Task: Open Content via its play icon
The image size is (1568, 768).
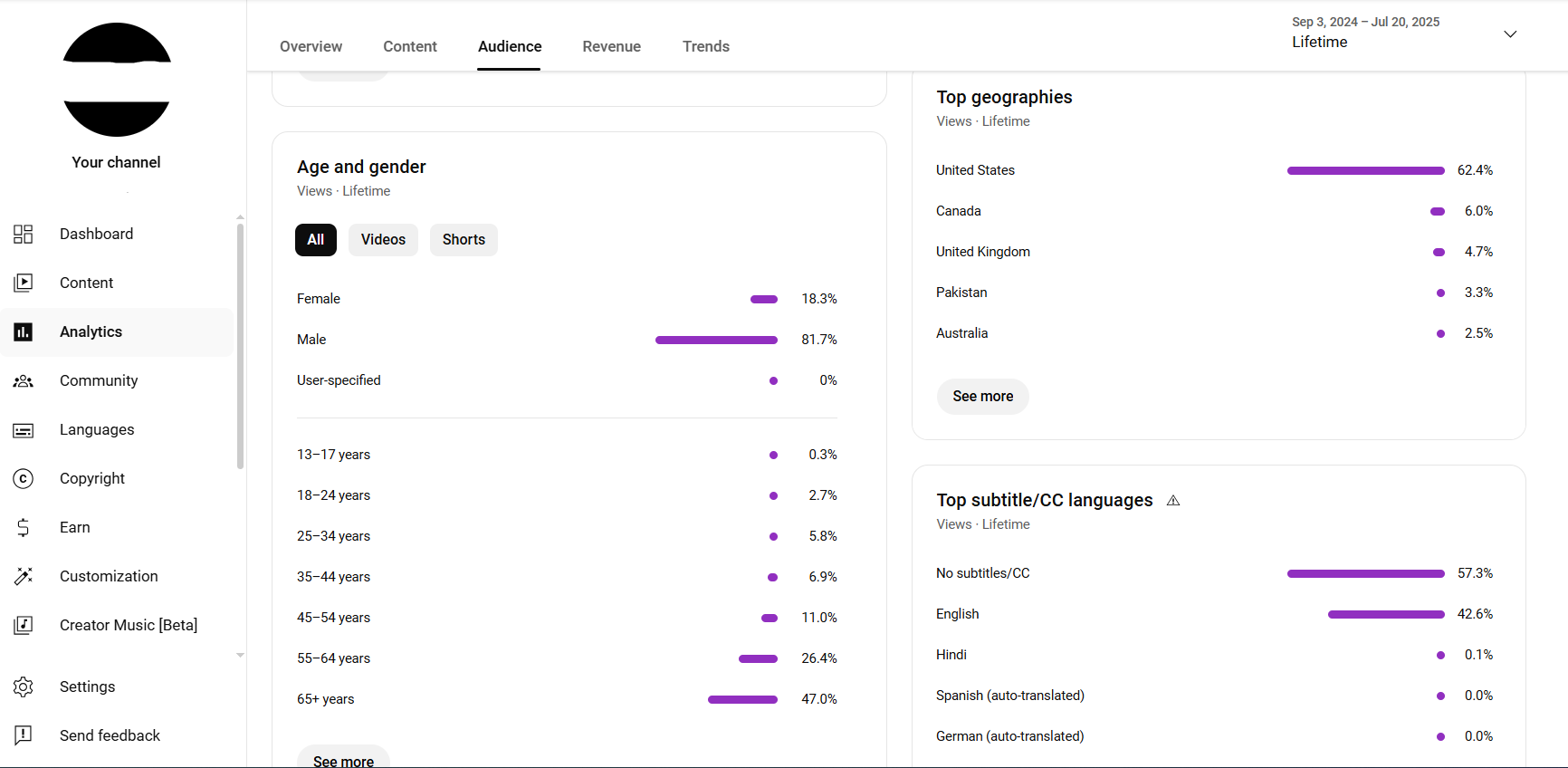Action: pyautogui.click(x=24, y=283)
